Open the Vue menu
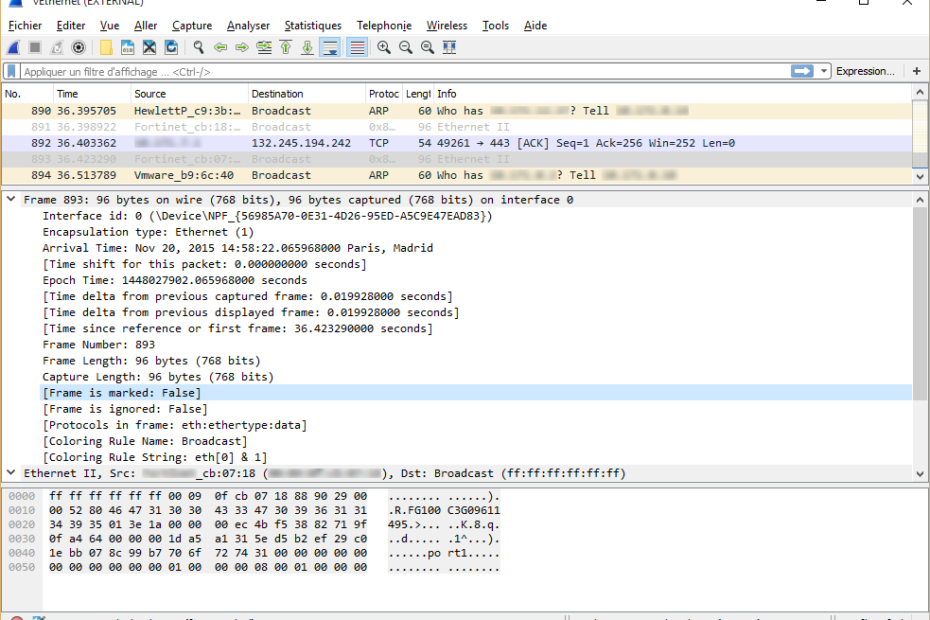Viewport: 930px width, 620px height. 110,26
